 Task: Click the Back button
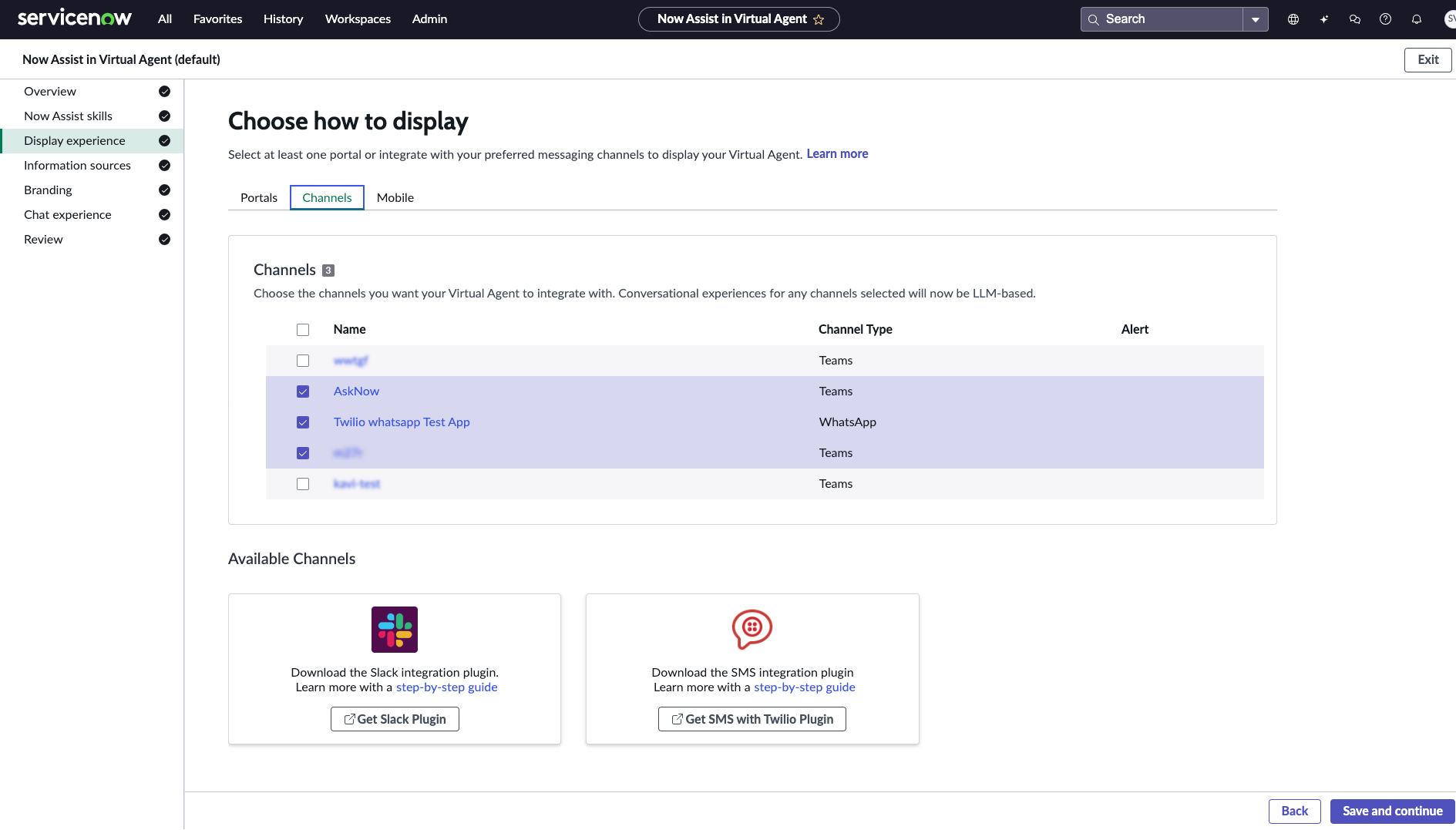click(x=1294, y=811)
